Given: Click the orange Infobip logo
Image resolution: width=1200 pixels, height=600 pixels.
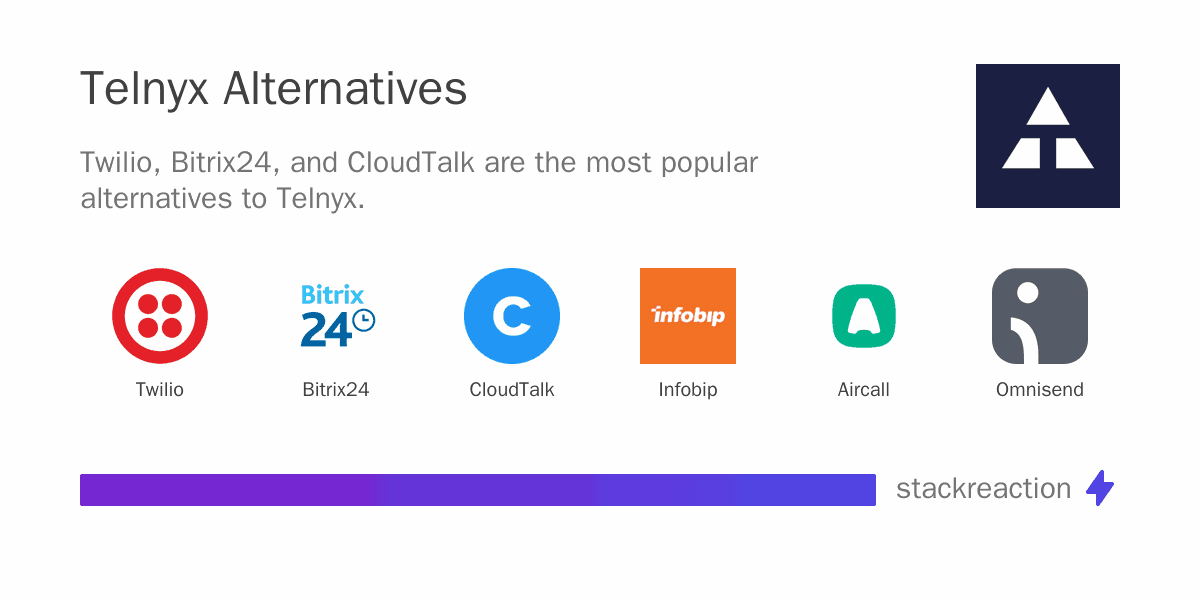Looking at the screenshot, I should point(688,316).
